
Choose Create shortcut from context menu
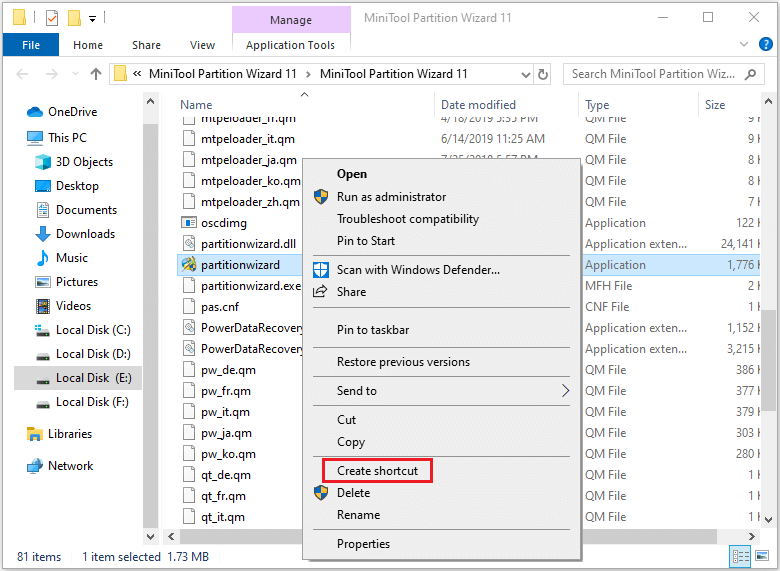click(x=378, y=471)
